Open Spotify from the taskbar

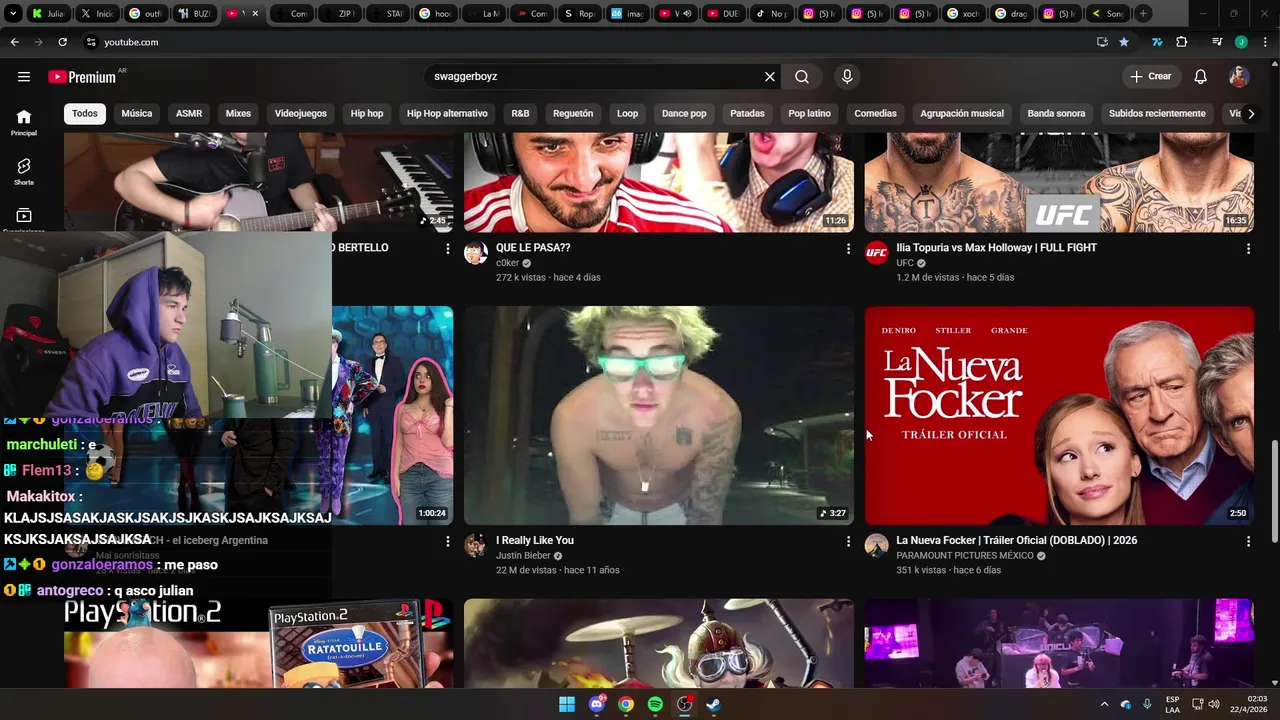[655, 704]
